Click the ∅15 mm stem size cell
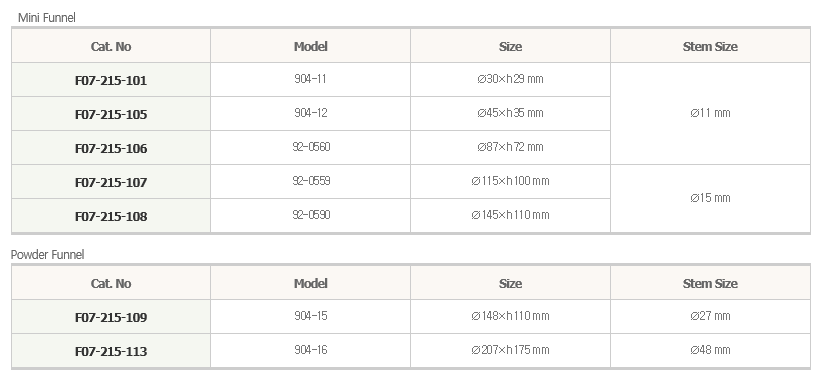The image size is (831, 382). (710, 198)
